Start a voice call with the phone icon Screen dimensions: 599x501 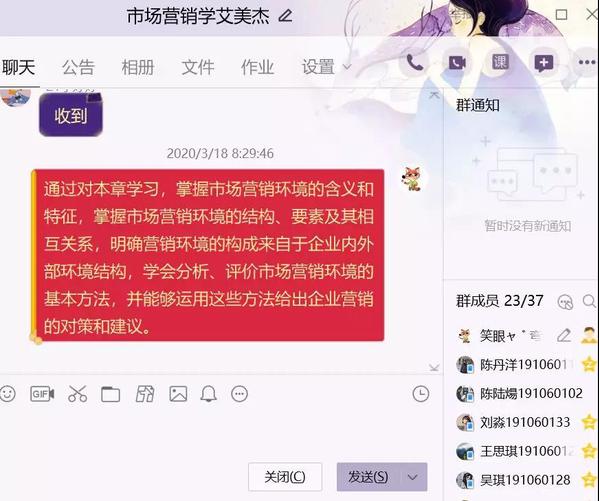[x=414, y=63]
